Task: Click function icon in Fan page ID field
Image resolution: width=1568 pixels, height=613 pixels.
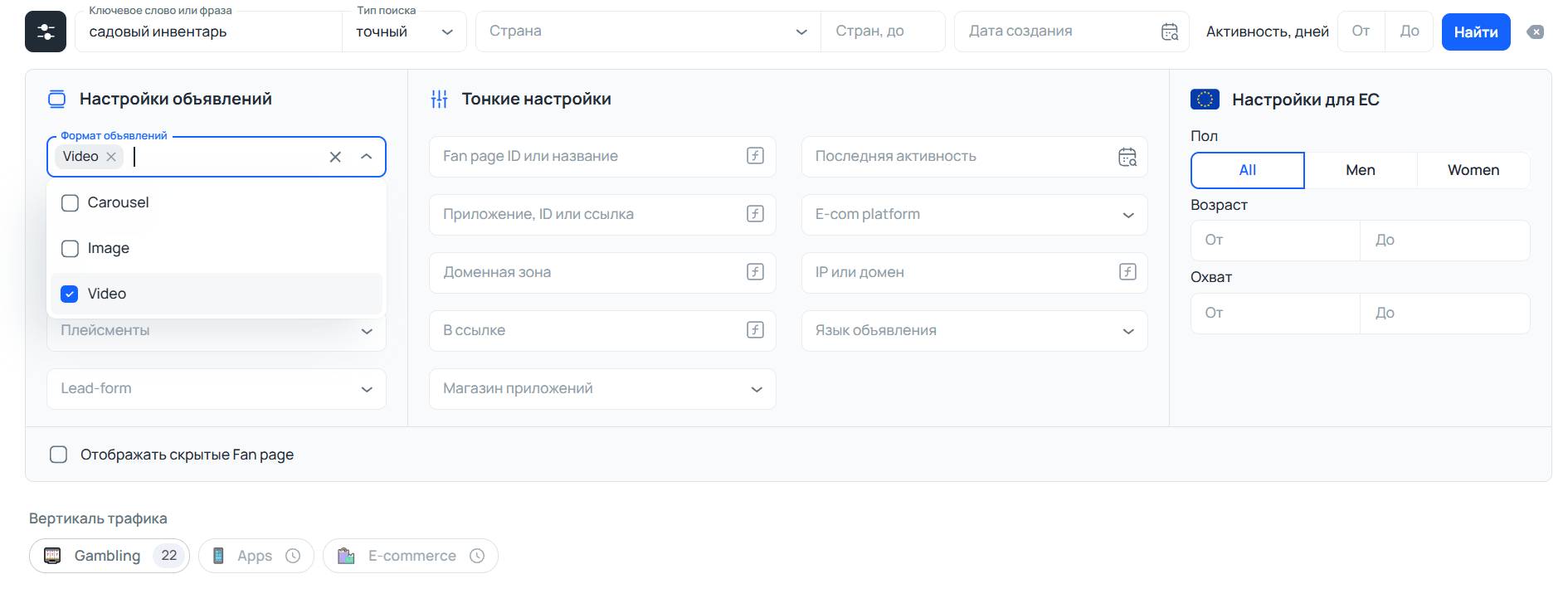Action: [x=755, y=156]
